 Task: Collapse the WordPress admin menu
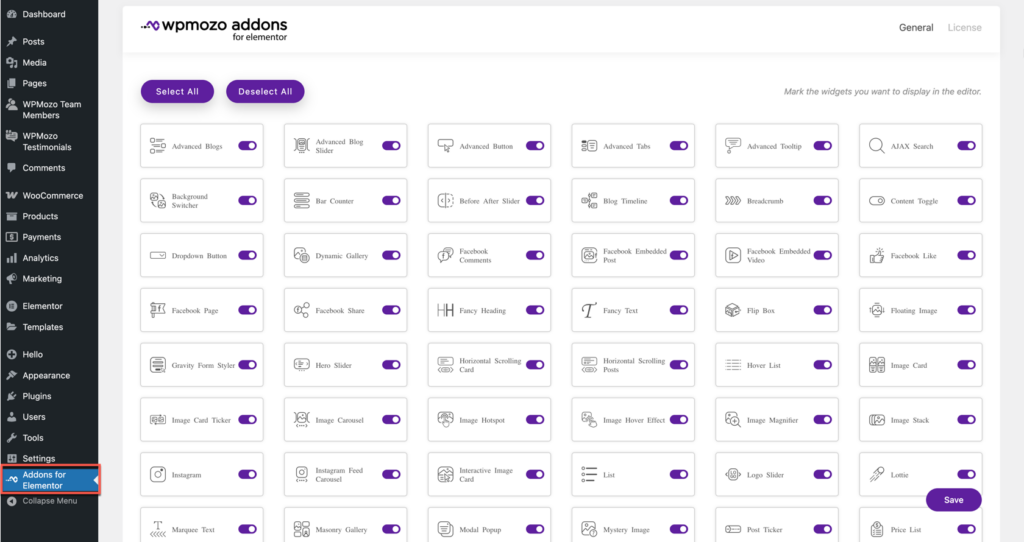(49, 501)
